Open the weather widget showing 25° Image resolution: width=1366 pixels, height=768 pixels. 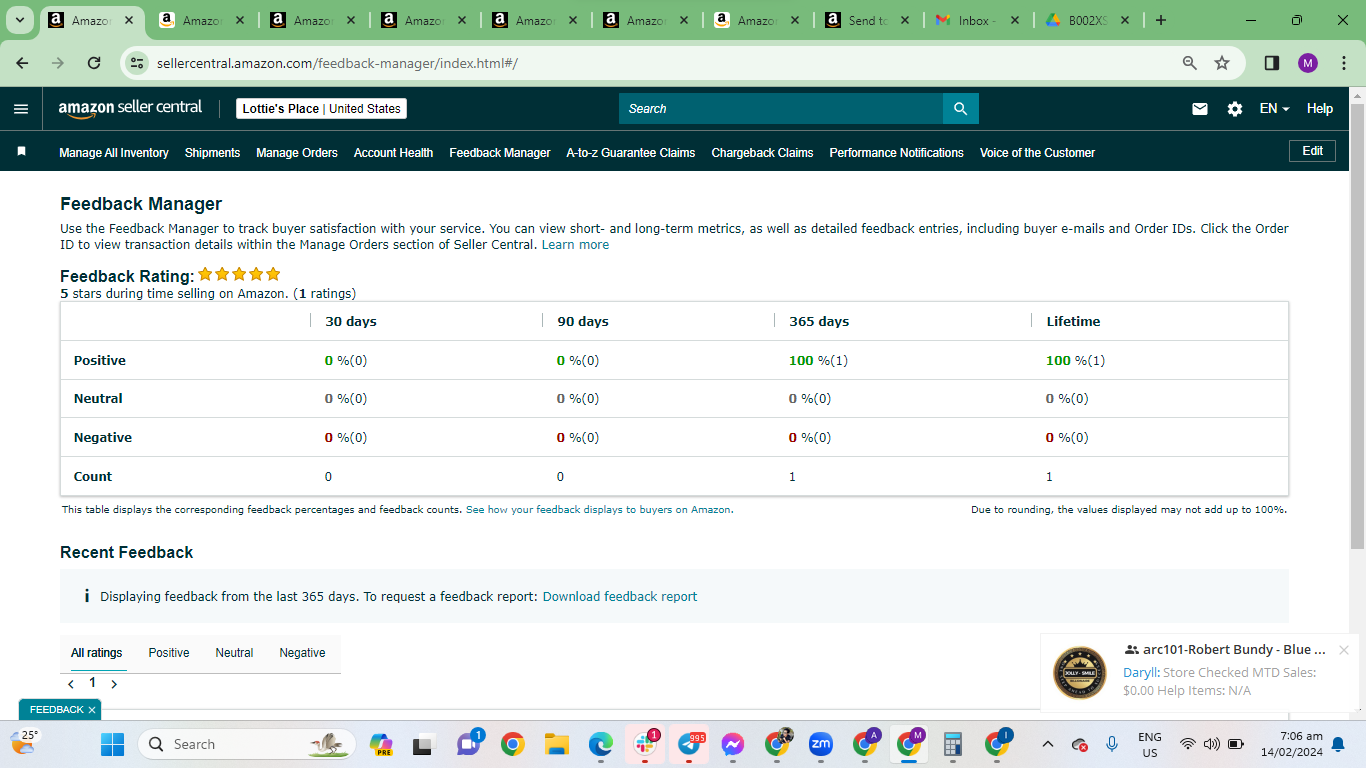point(24,742)
